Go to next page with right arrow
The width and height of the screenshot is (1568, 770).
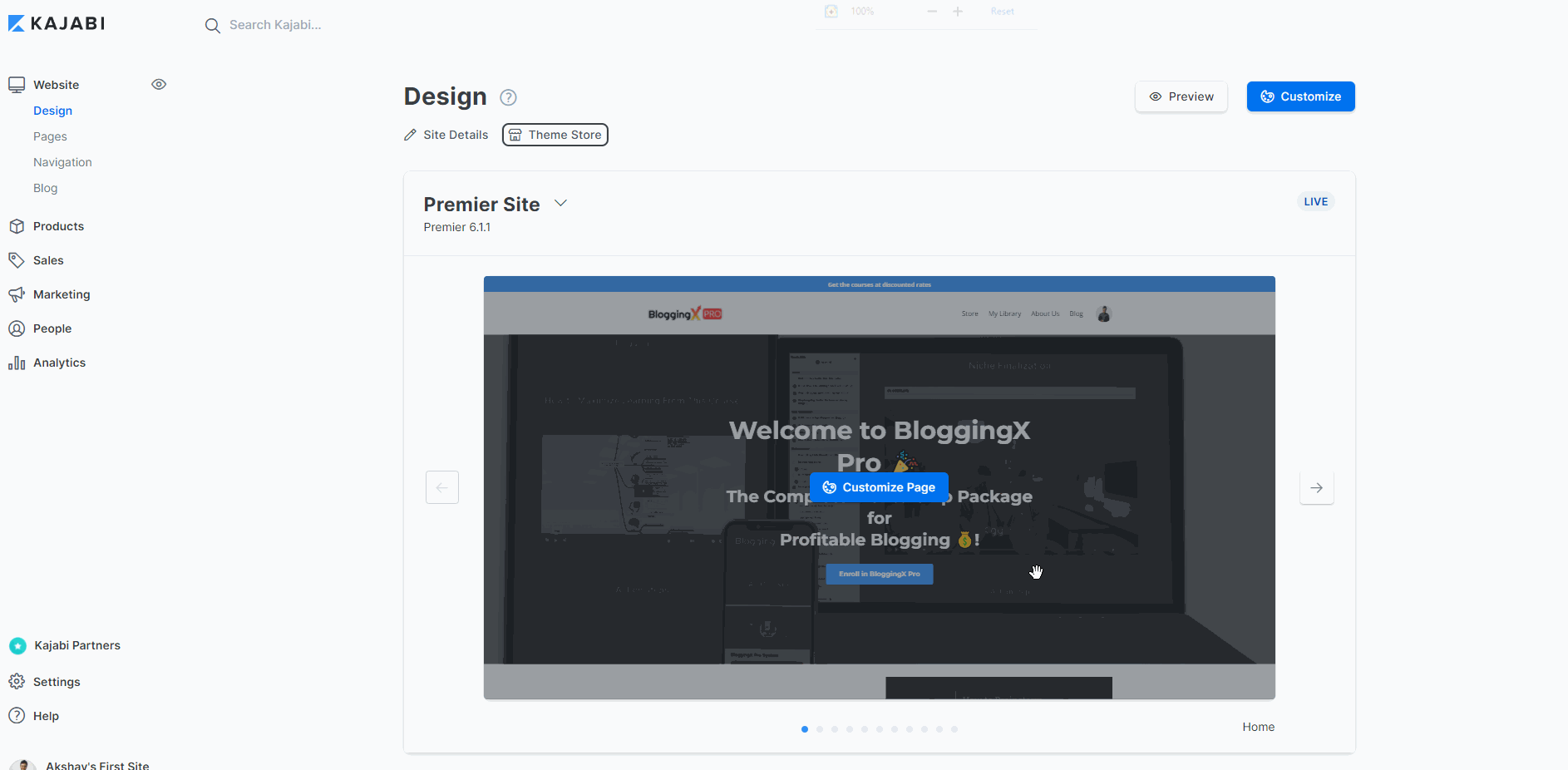point(1317,487)
